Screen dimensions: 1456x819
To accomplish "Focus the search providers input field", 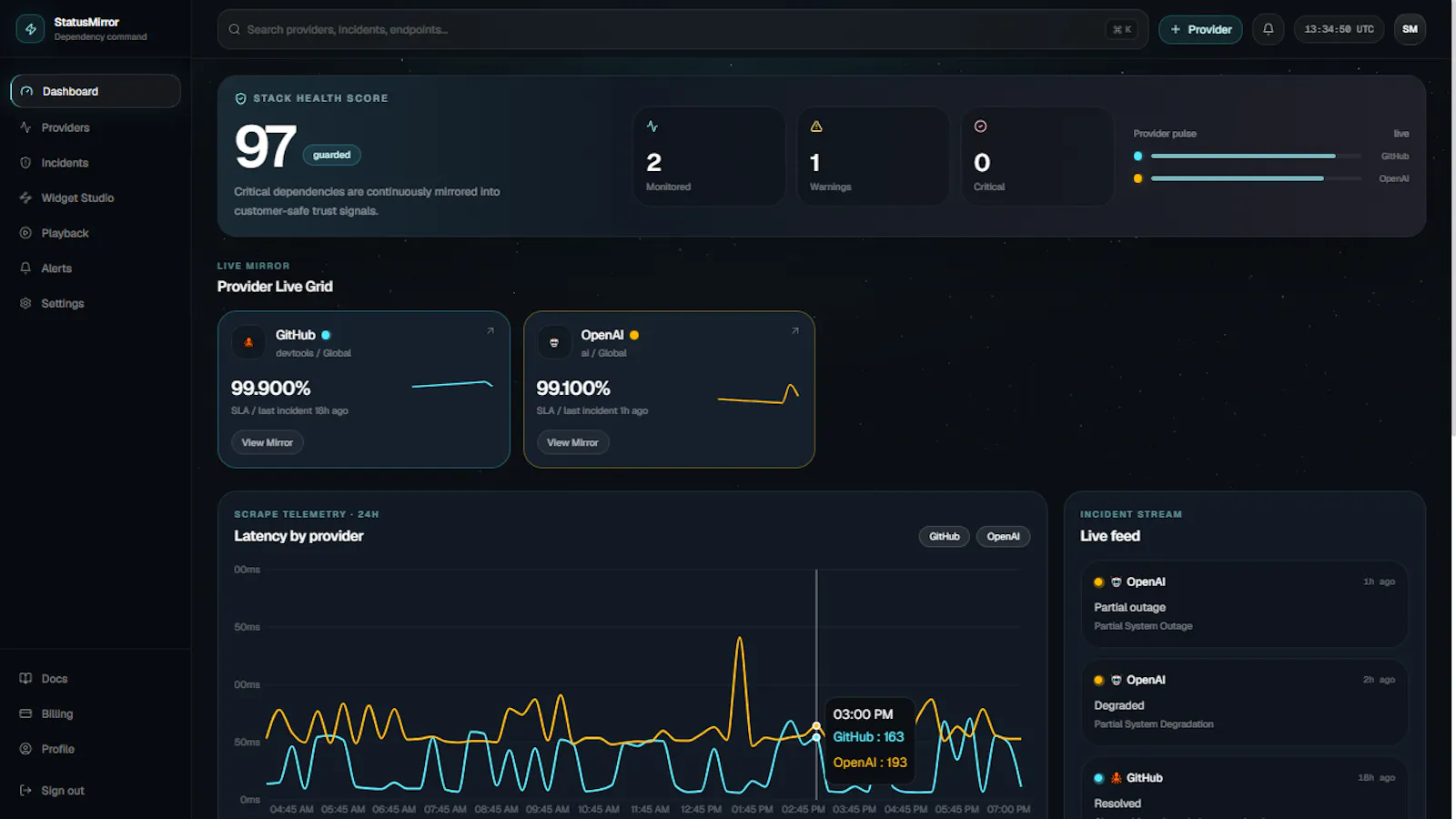I will (682, 29).
